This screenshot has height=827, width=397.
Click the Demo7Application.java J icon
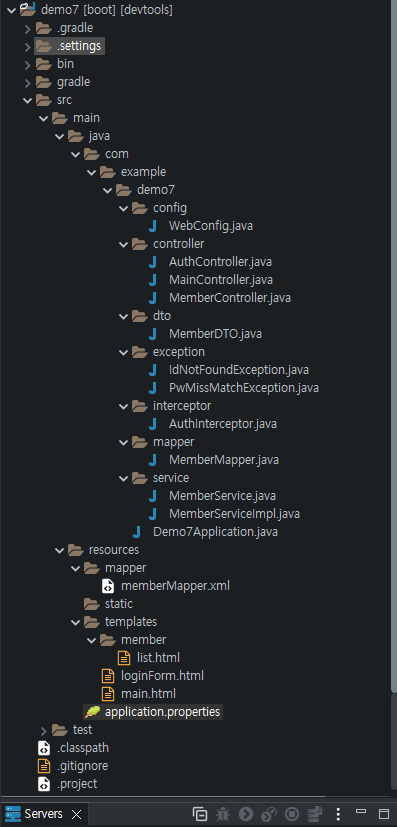point(138,532)
